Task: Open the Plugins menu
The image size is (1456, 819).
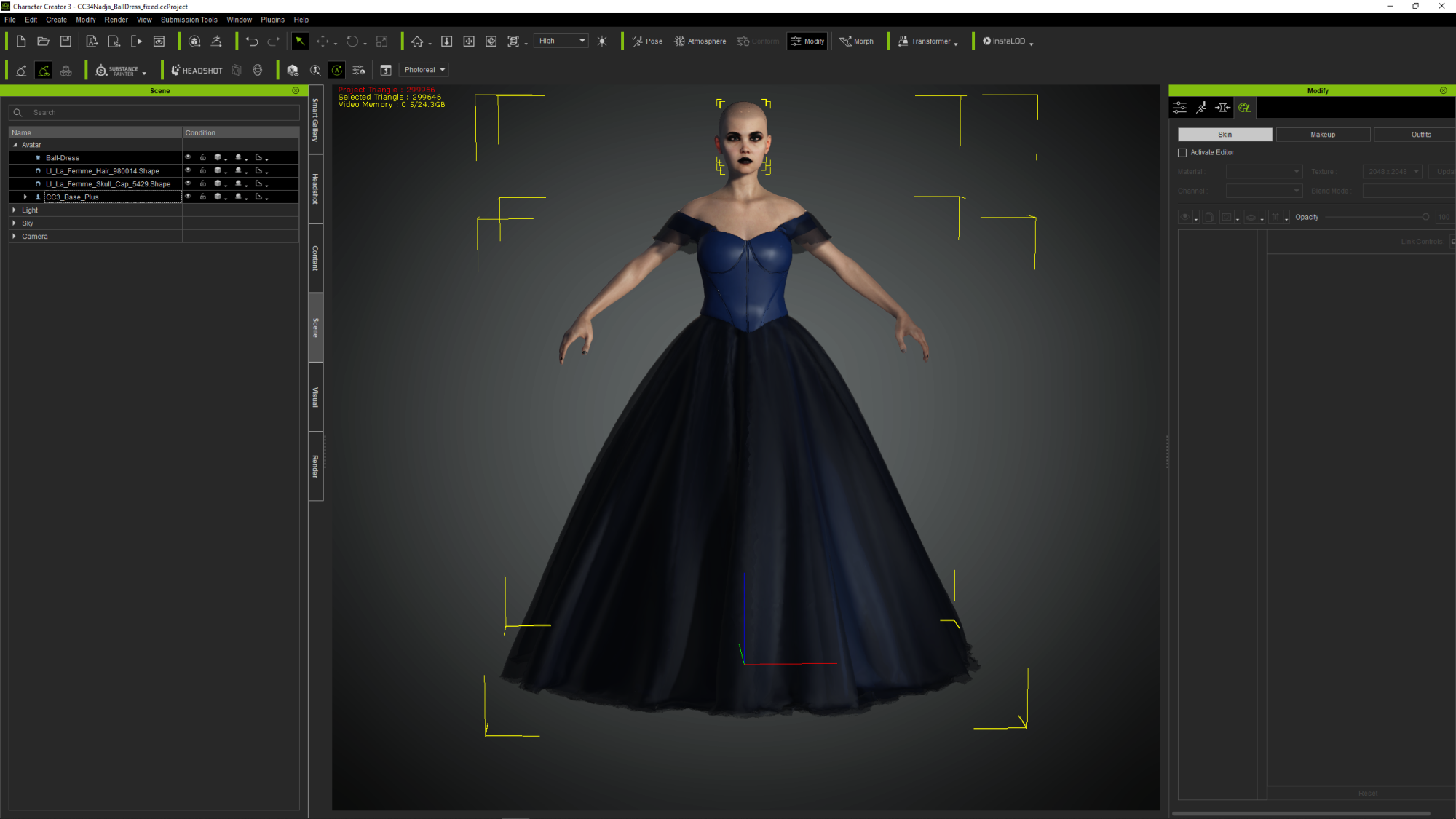Action: [x=272, y=20]
